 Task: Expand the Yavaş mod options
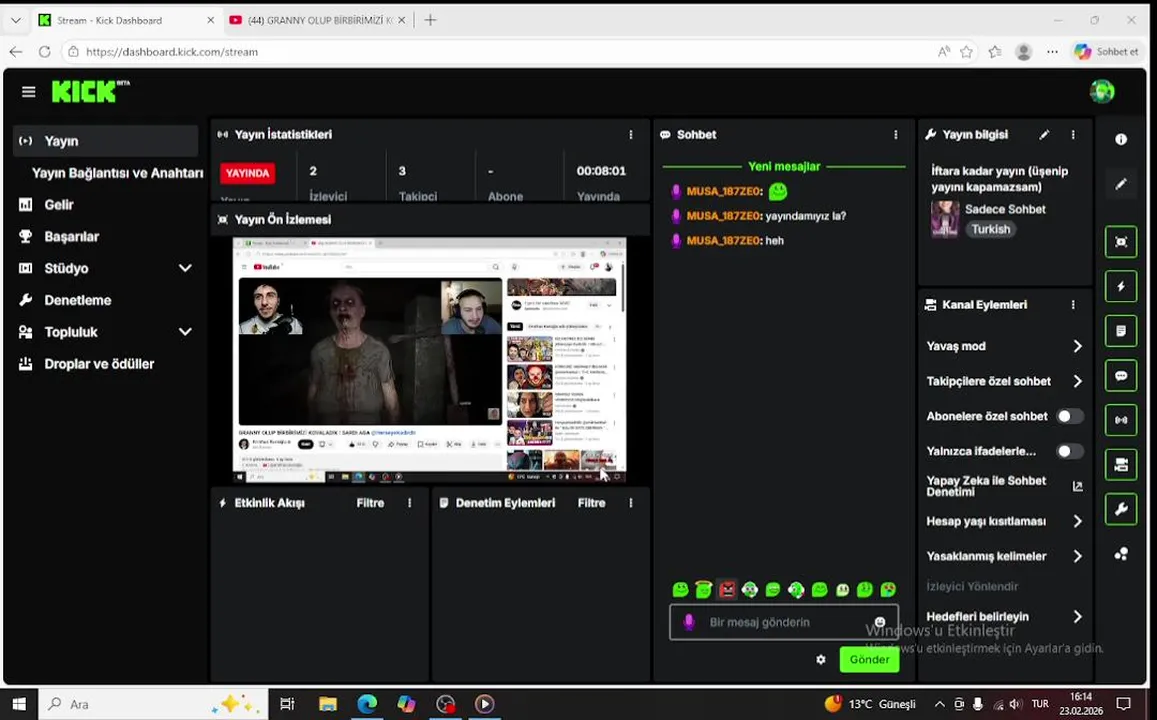click(x=1077, y=346)
